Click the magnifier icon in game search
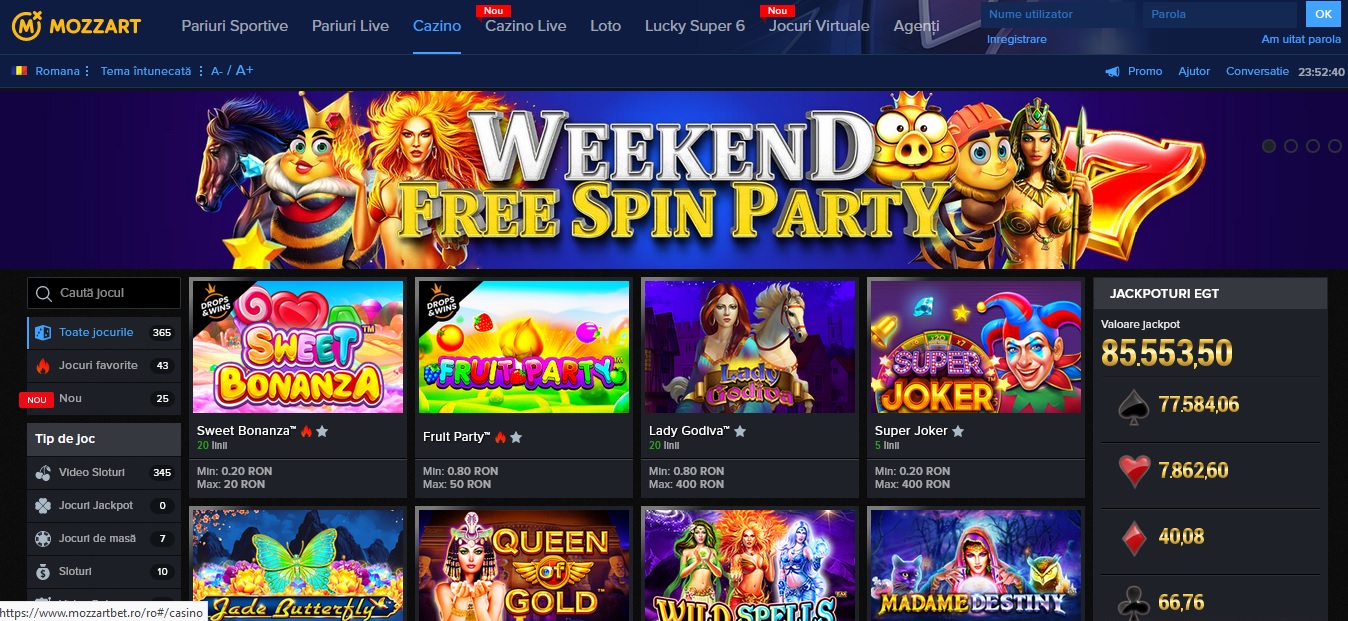 pos(43,293)
